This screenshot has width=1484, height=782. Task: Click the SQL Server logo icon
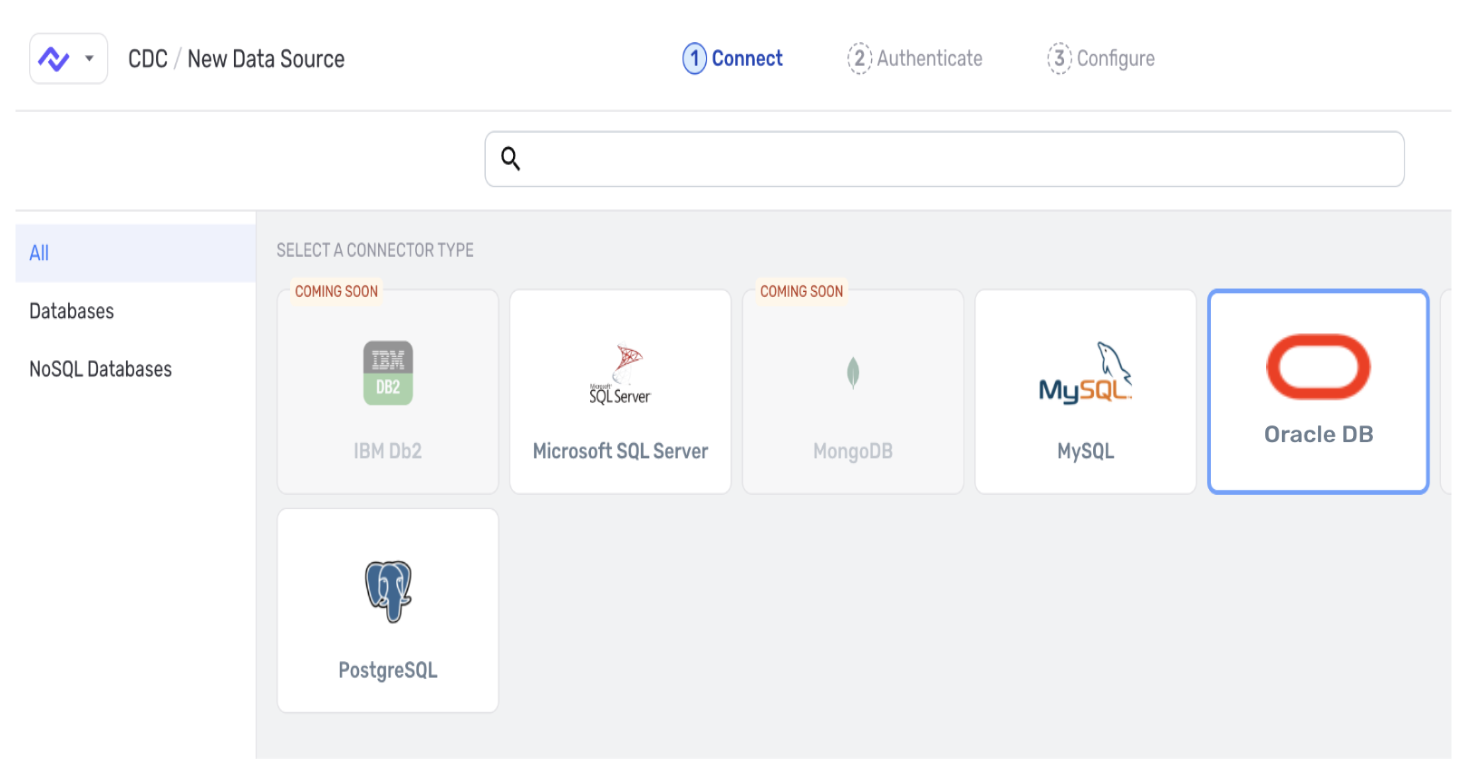tap(620, 374)
